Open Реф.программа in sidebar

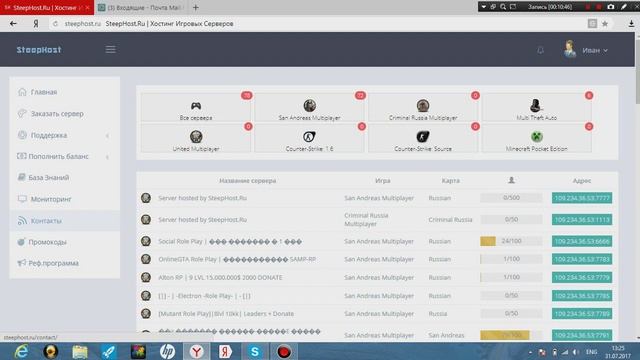pyautogui.click(x=64, y=263)
